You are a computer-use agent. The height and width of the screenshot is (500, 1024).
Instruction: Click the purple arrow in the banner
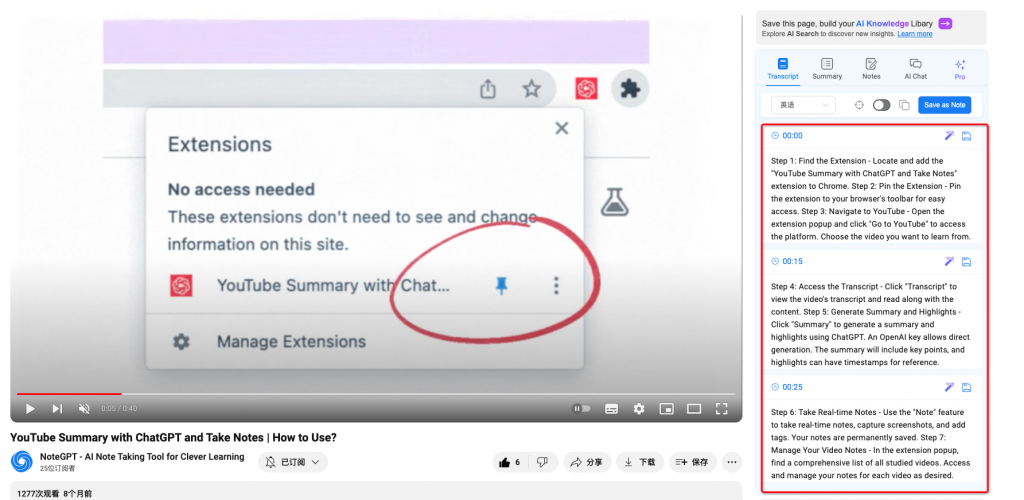click(x=945, y=23)
